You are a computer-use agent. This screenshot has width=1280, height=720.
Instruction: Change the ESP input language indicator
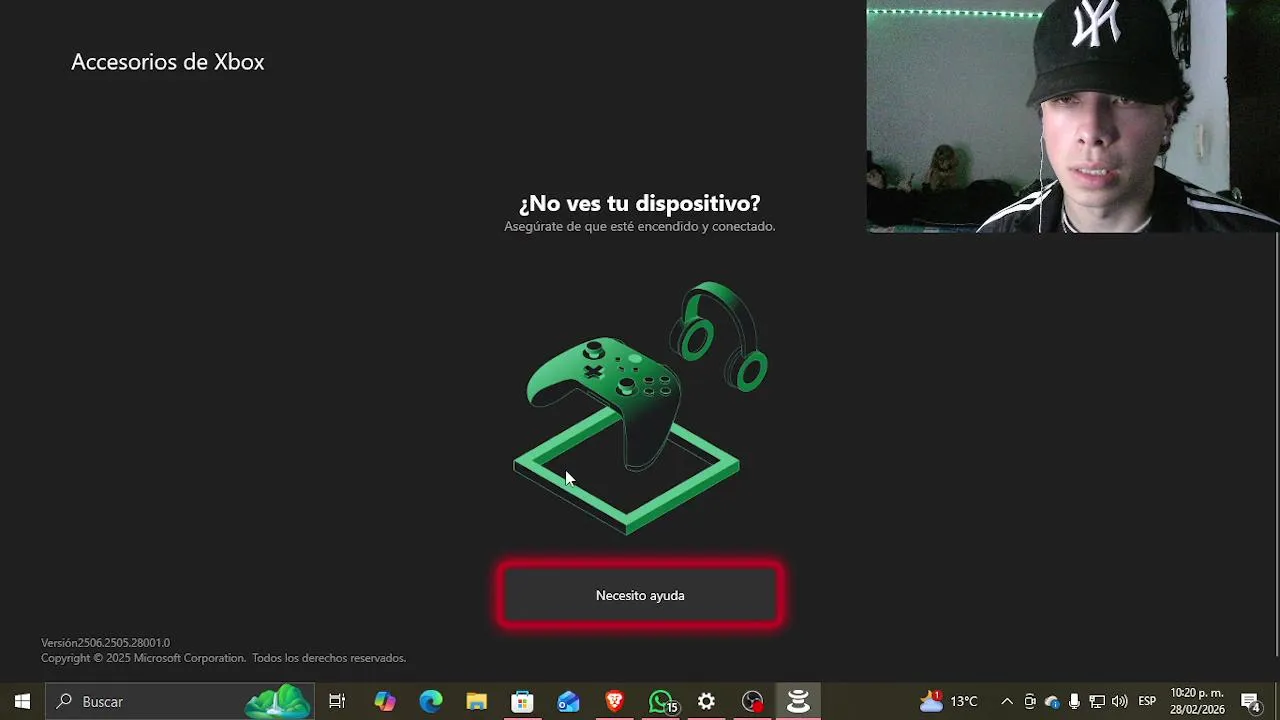1147,701
